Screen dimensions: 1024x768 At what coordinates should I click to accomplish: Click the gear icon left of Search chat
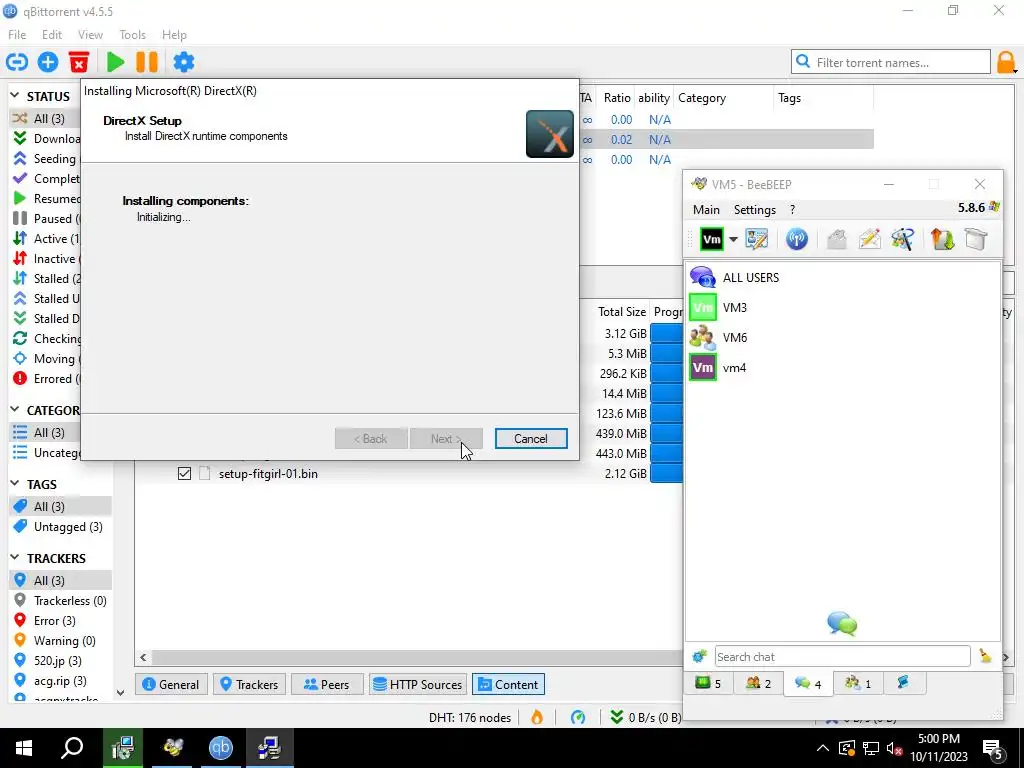pos(699,656)
